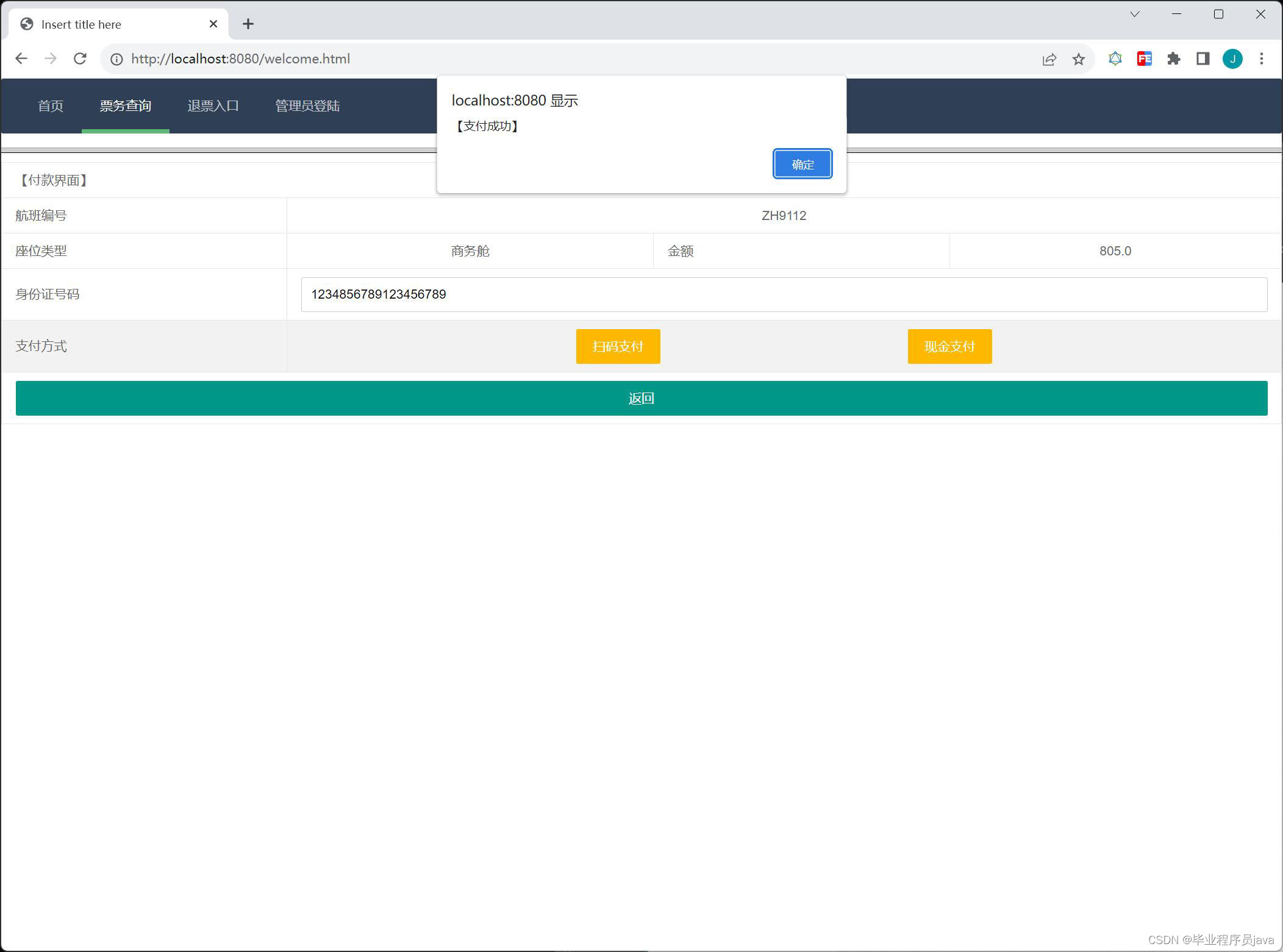Open the 管理员登陆 navigation item
Screen dimensions: 1283x952
pos(307,105)
